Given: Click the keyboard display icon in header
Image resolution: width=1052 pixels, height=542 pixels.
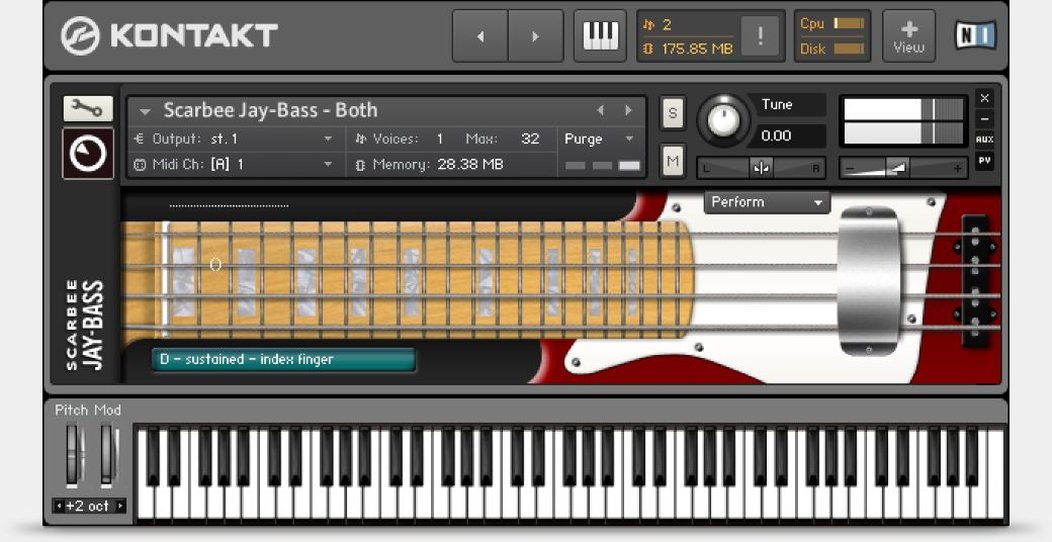Looking at the screenshot, I should (600, 37).
